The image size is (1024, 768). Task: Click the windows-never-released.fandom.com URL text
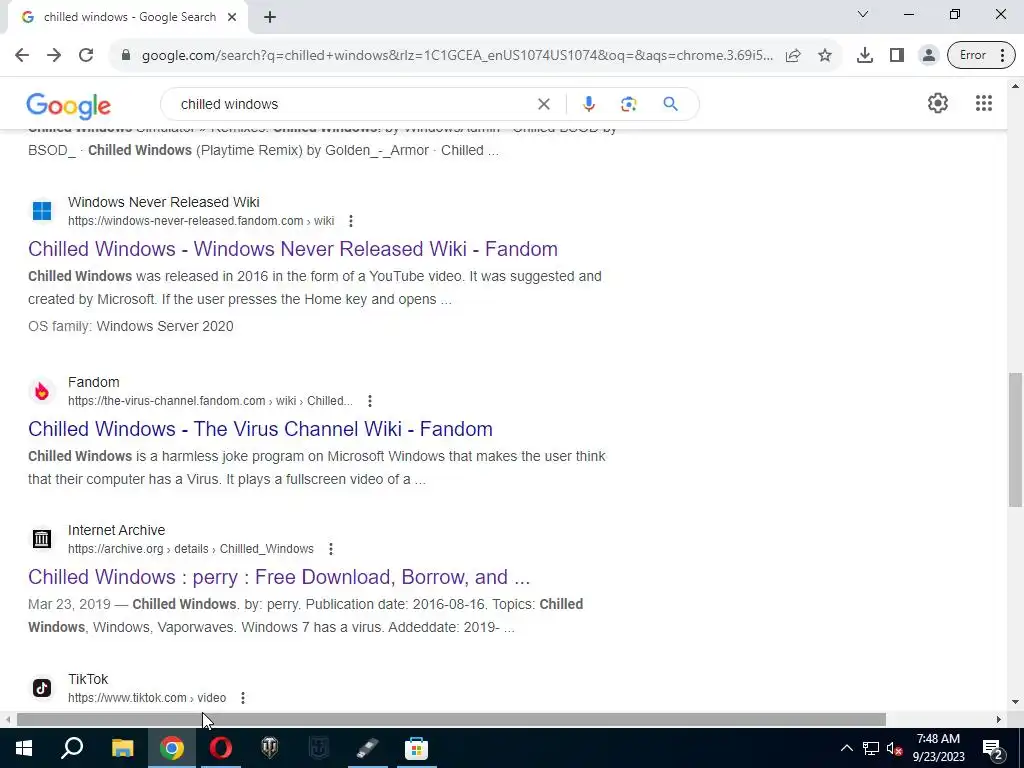(201, 221)
